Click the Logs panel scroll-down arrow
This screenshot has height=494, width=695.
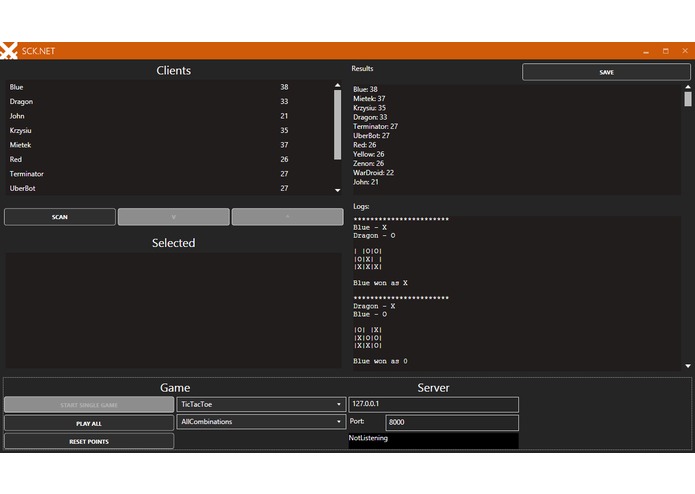click(688, 366)
